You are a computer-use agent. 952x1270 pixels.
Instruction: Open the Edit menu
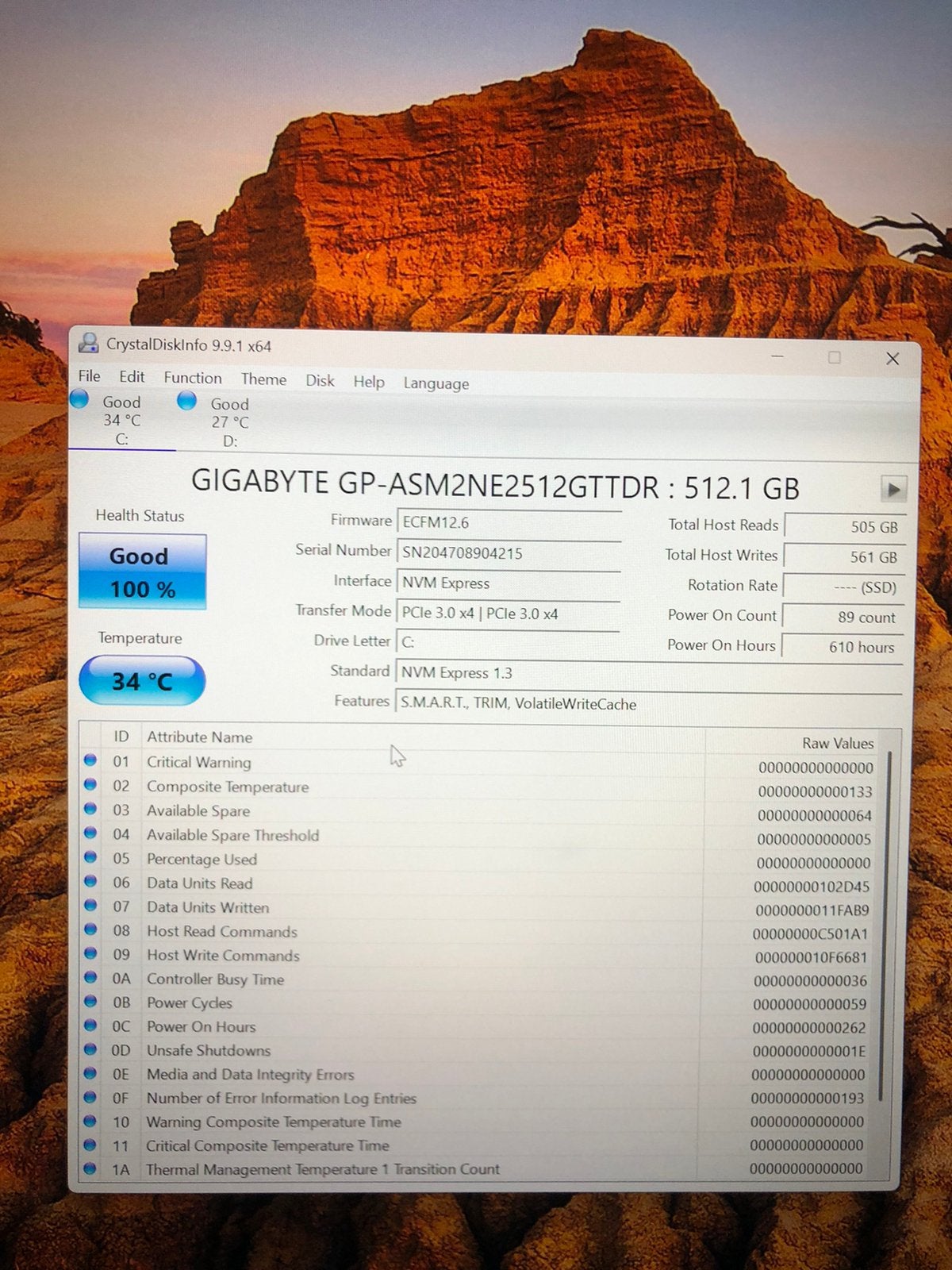pyautogui.click(x=132, y=377)
